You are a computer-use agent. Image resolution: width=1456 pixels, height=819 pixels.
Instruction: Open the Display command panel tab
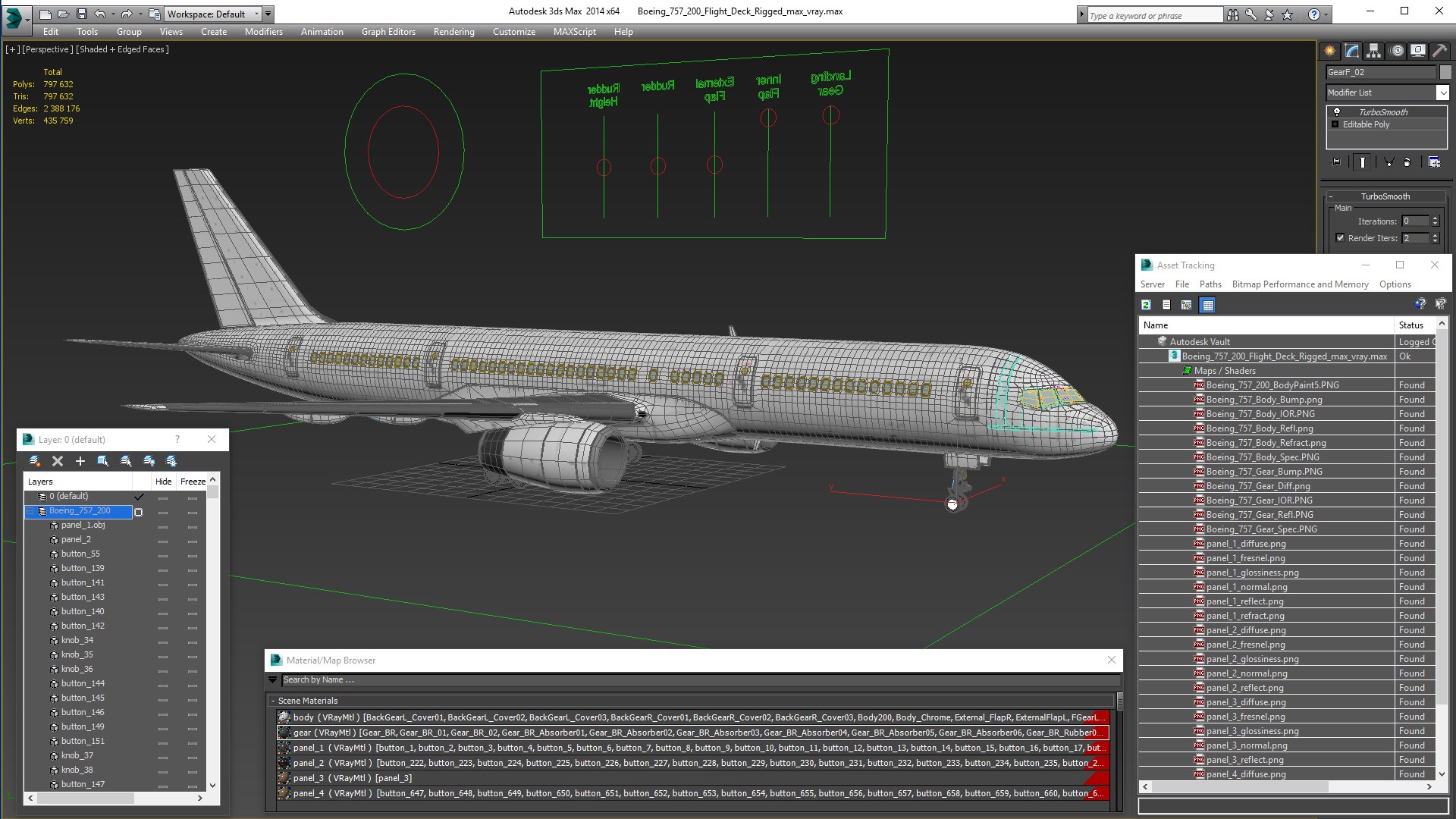(x=1417, y=51)
